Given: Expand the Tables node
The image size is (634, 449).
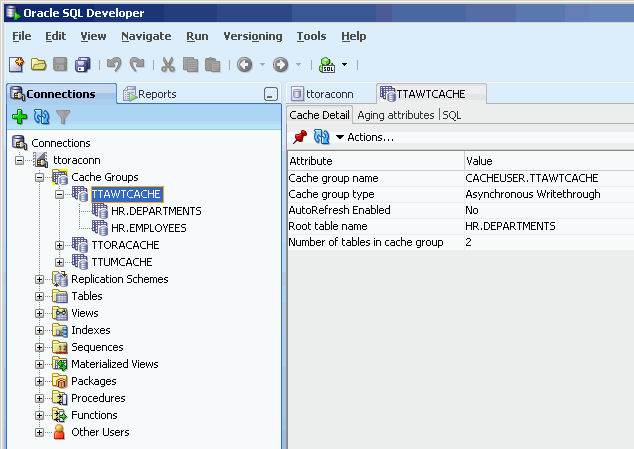Looking at the screenshot, I should (39, 297).
